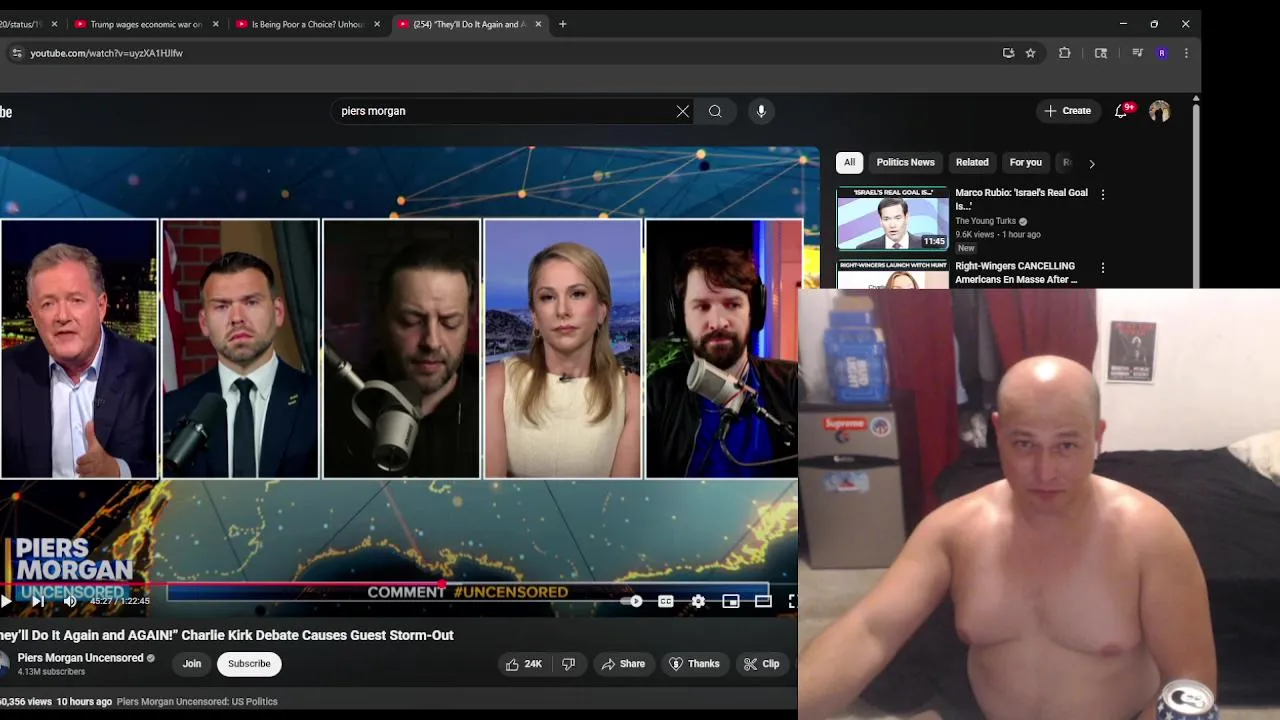Open Marco Rubio video thumbnail

(x=892, y=218)
